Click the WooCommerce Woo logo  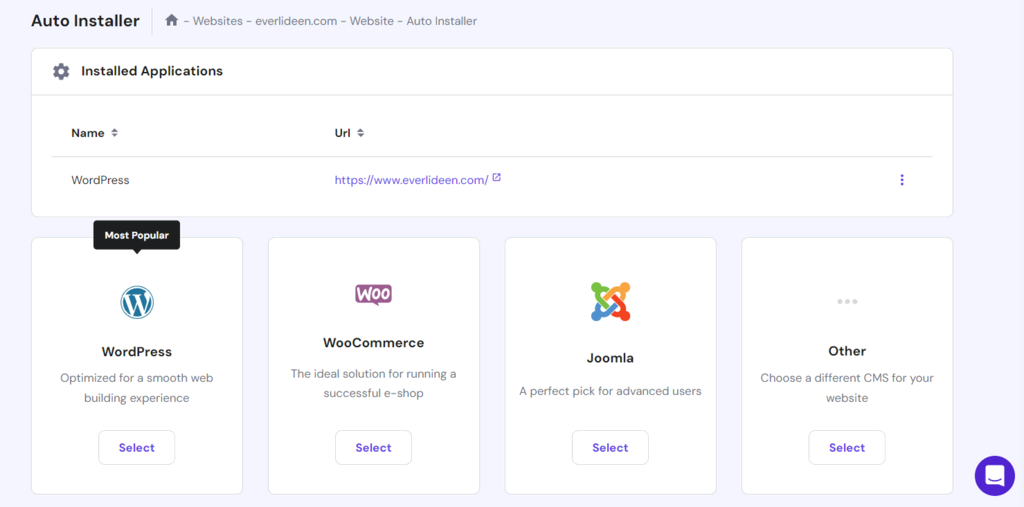tap(374, 295)
